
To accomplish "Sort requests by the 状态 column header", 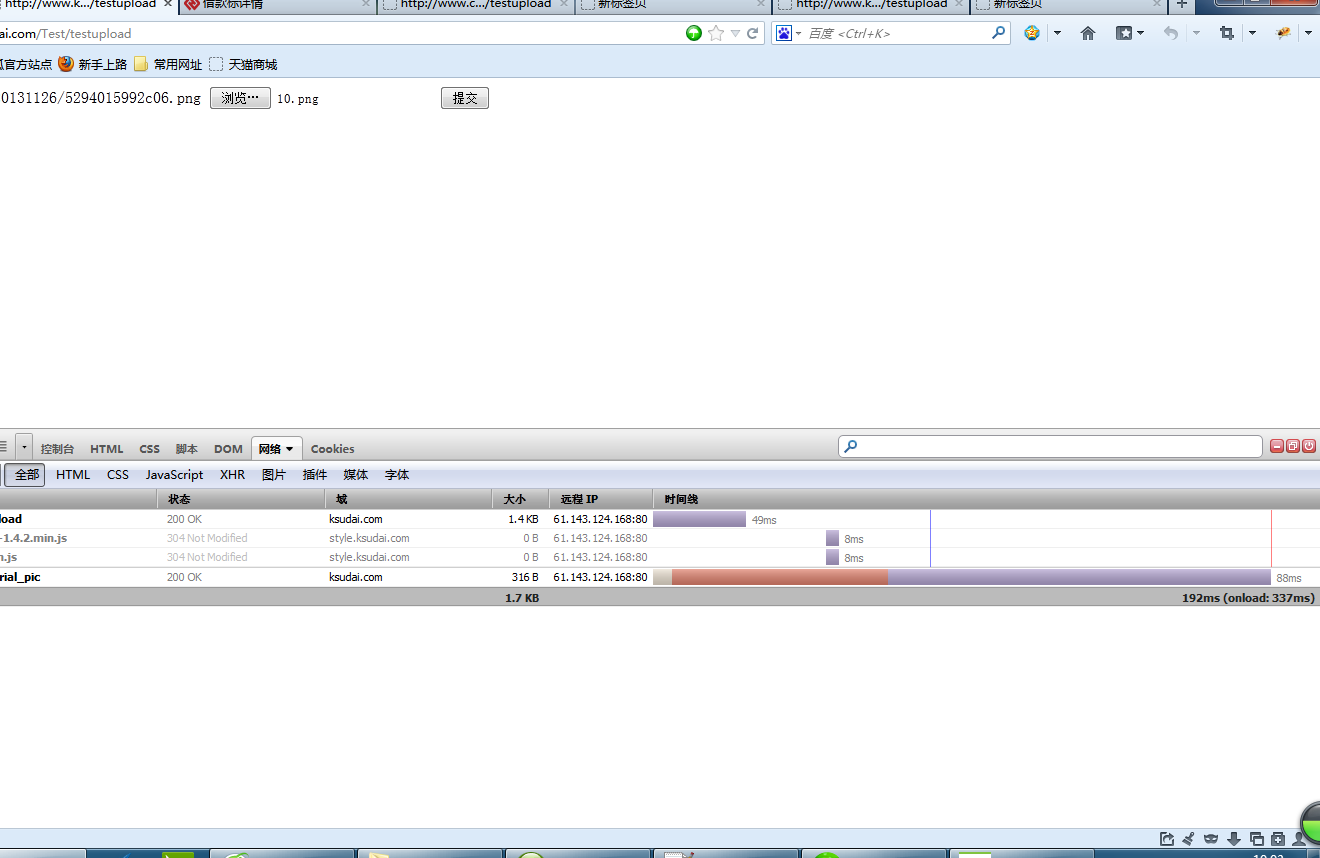I will click(x=241, y=499).
